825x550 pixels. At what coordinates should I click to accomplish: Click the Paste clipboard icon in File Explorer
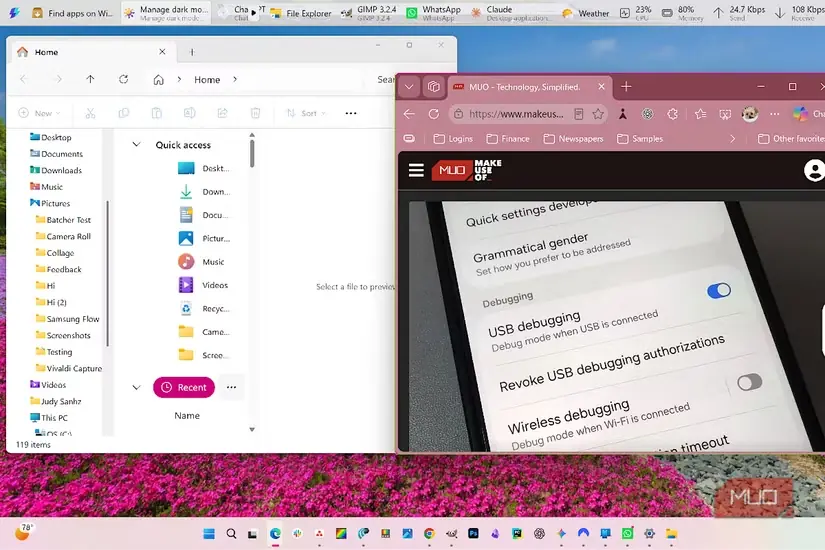tap(157, 113)
